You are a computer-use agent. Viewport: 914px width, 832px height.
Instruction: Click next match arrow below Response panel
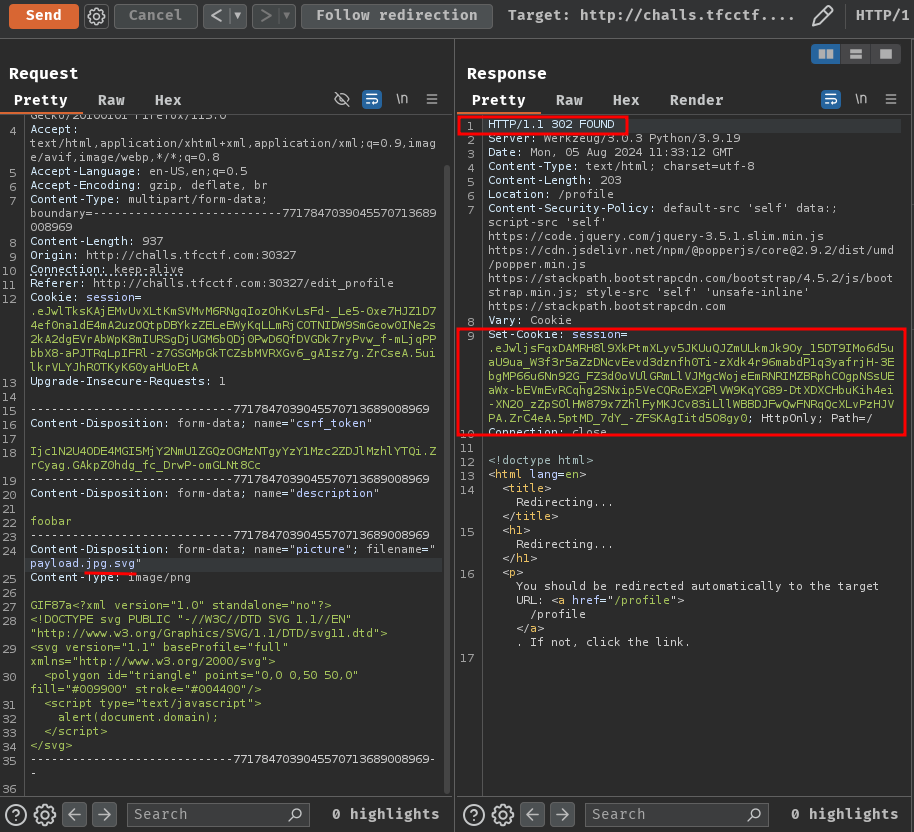click(563, 815)
